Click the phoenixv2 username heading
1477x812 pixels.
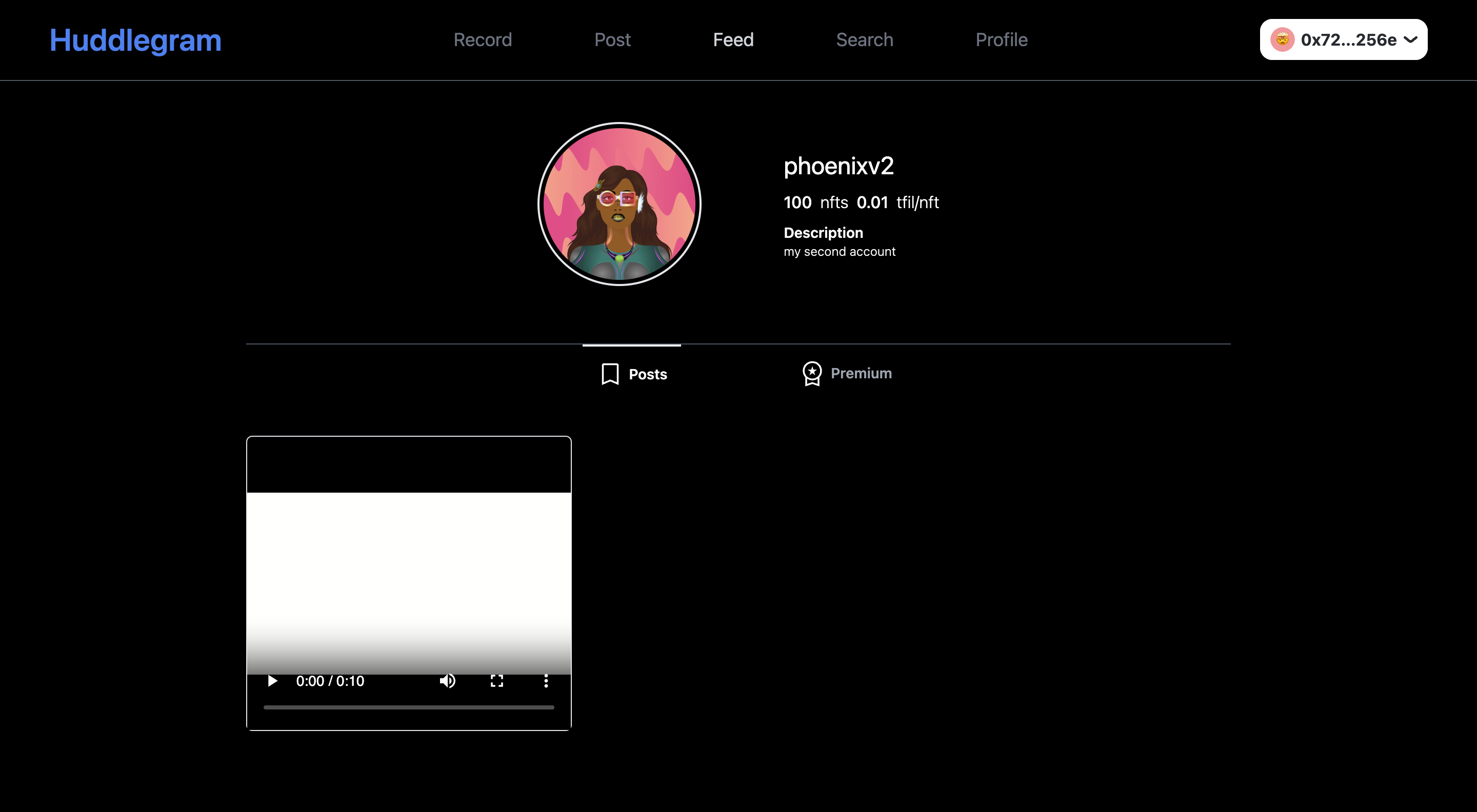839,166
